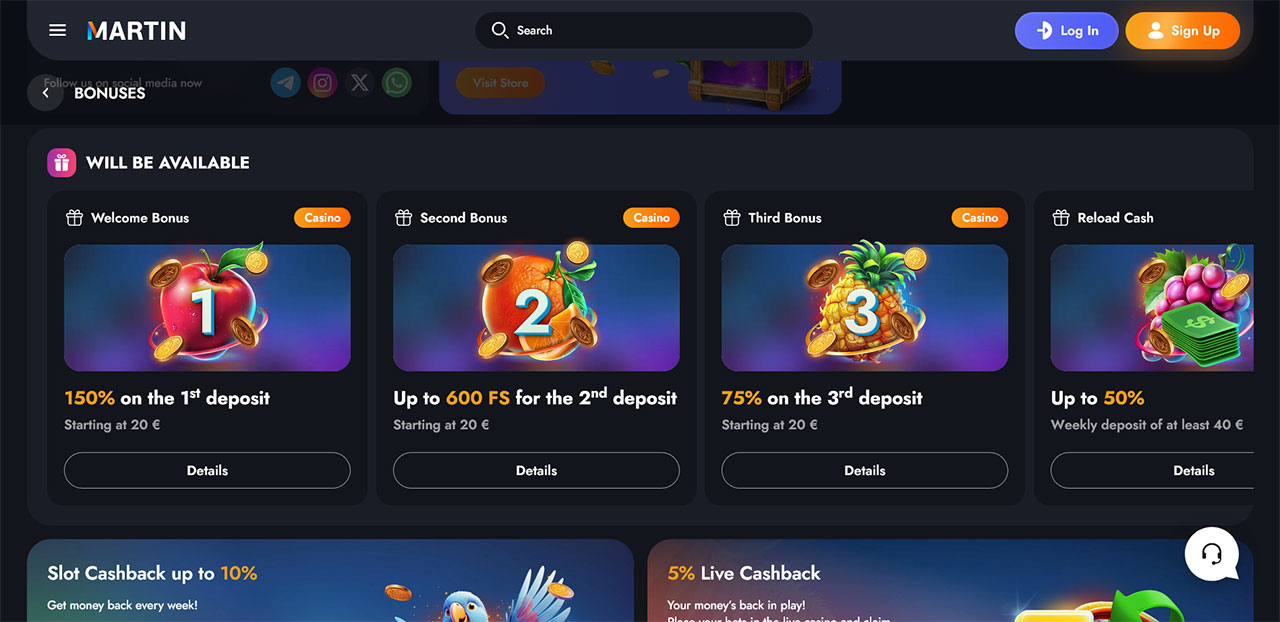Click the Telegram social icon
The width and height of the screenshot is (1280, 622).
pos(286,83)
